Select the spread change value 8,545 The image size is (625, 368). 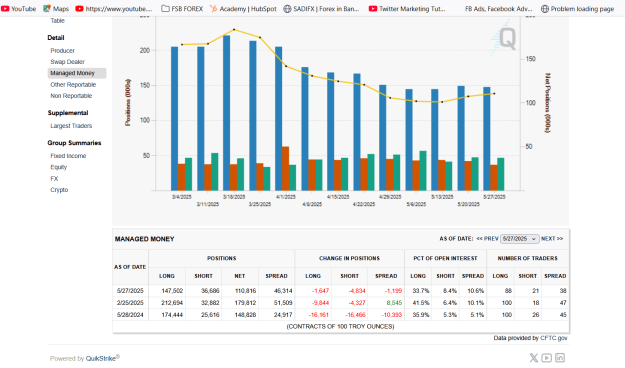point(394,303)
